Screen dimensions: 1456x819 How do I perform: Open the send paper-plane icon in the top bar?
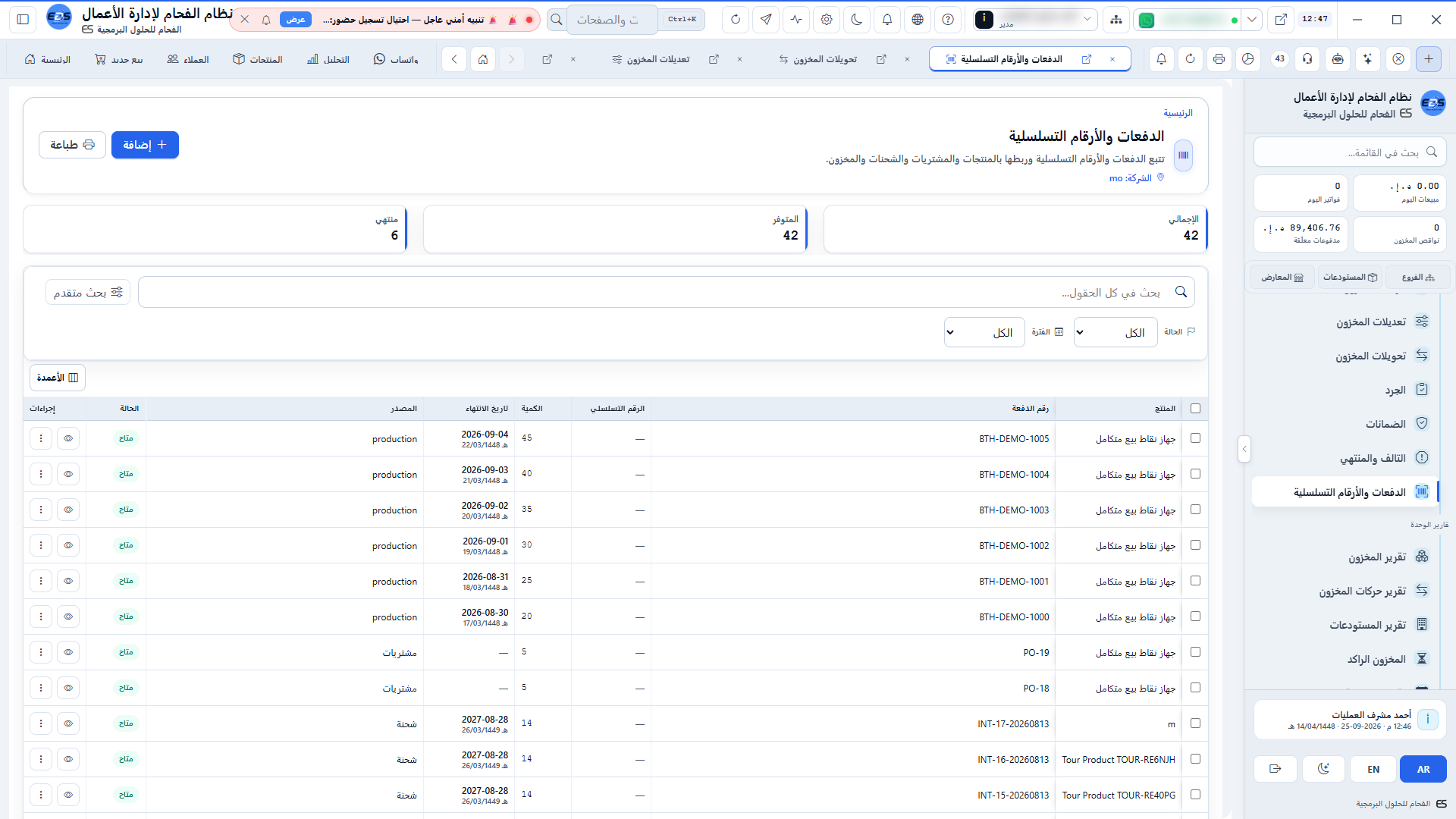tap(766, 20)
